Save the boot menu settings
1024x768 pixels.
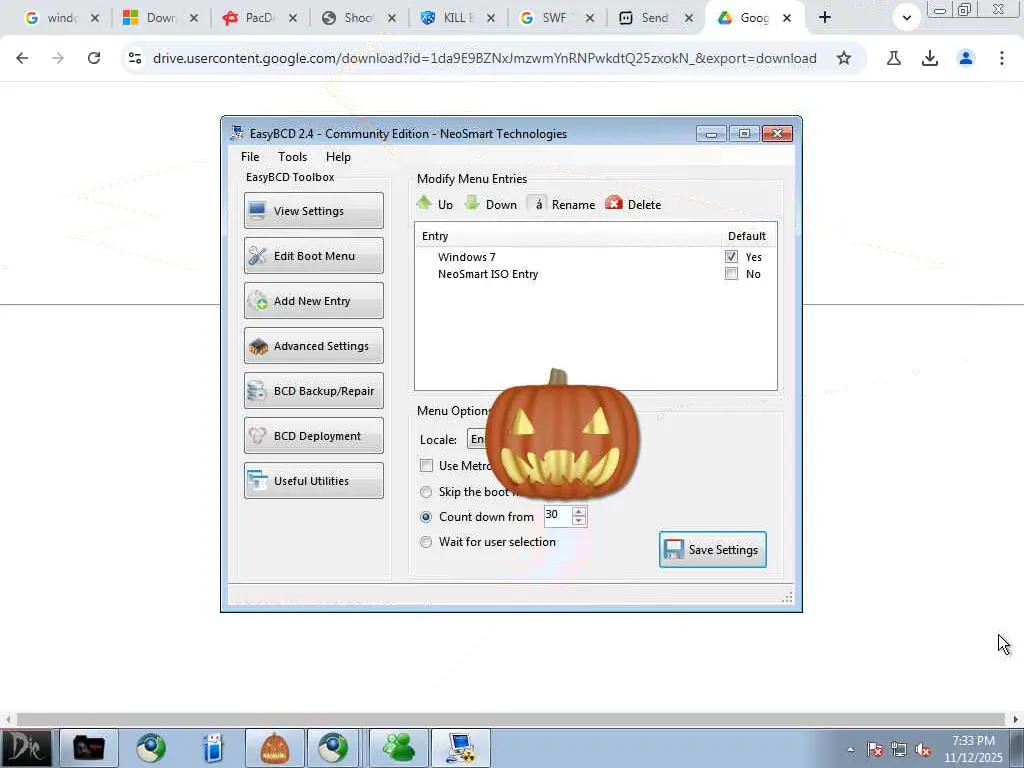(712, 549)
